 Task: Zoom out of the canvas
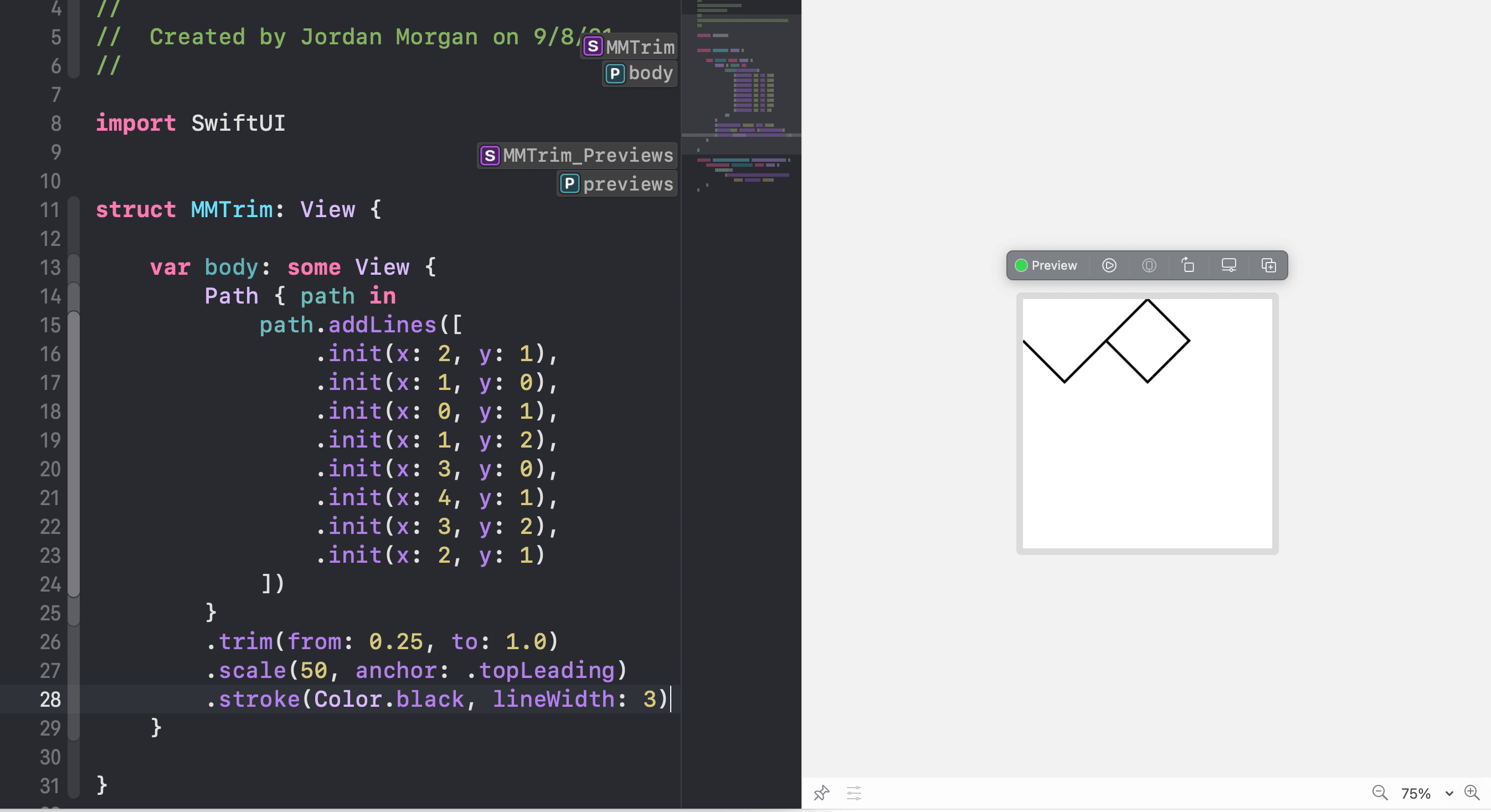tap(1379, 792)
